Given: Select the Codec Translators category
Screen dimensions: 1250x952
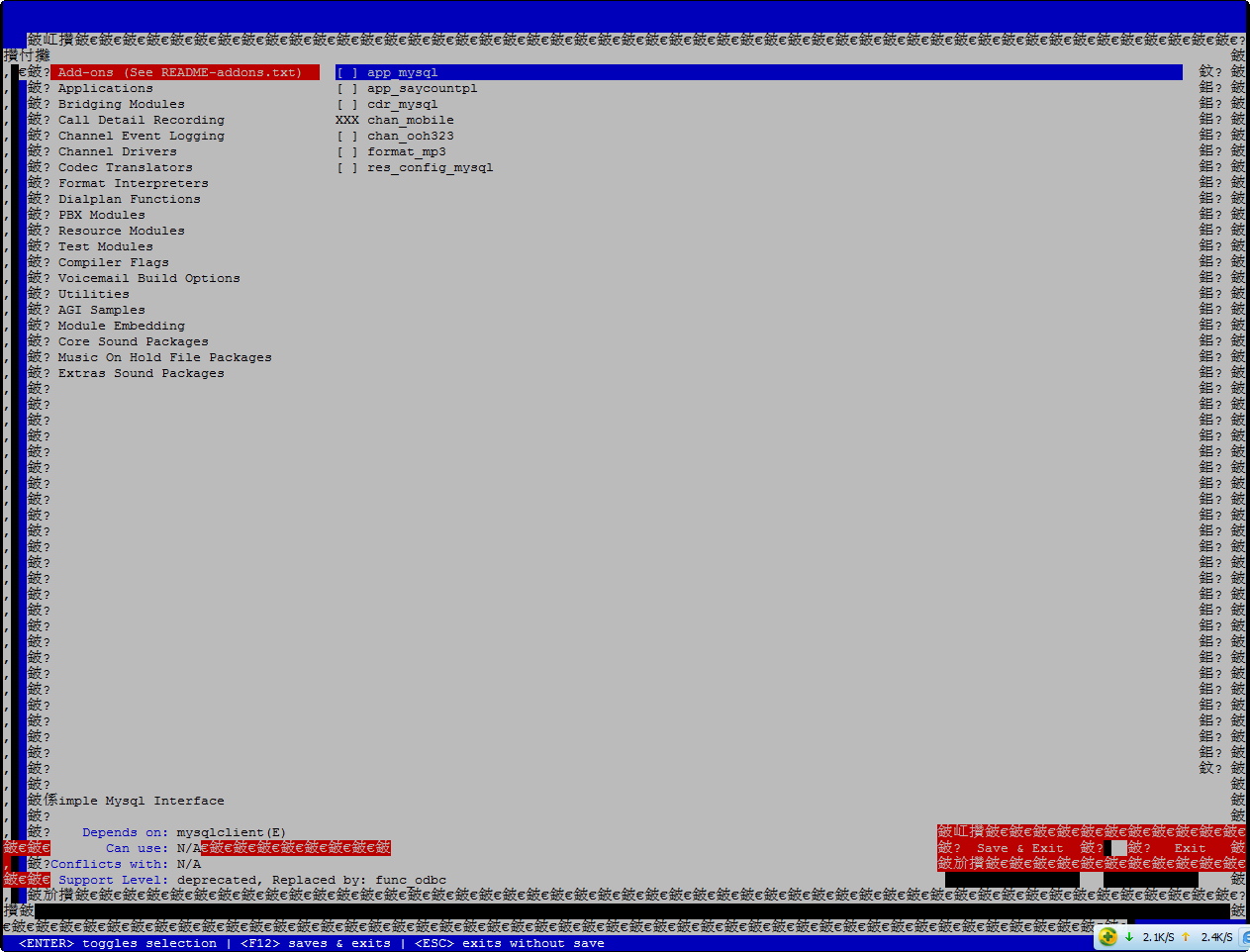Looking at the screenshot, I should pos(126,167).
